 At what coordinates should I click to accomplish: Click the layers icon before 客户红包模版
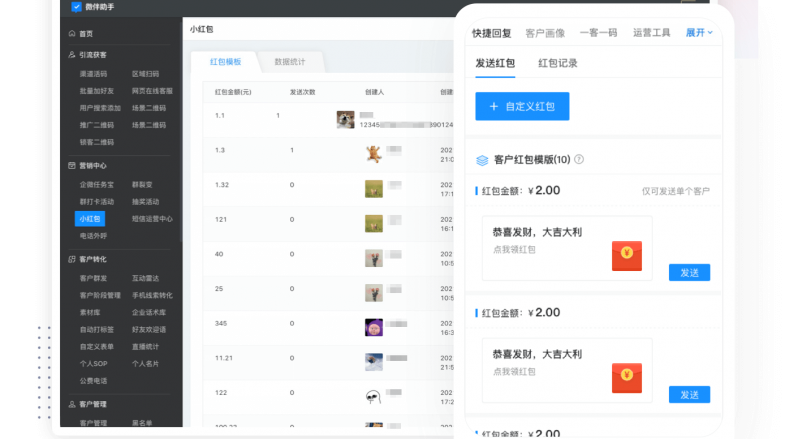[482, 159]
